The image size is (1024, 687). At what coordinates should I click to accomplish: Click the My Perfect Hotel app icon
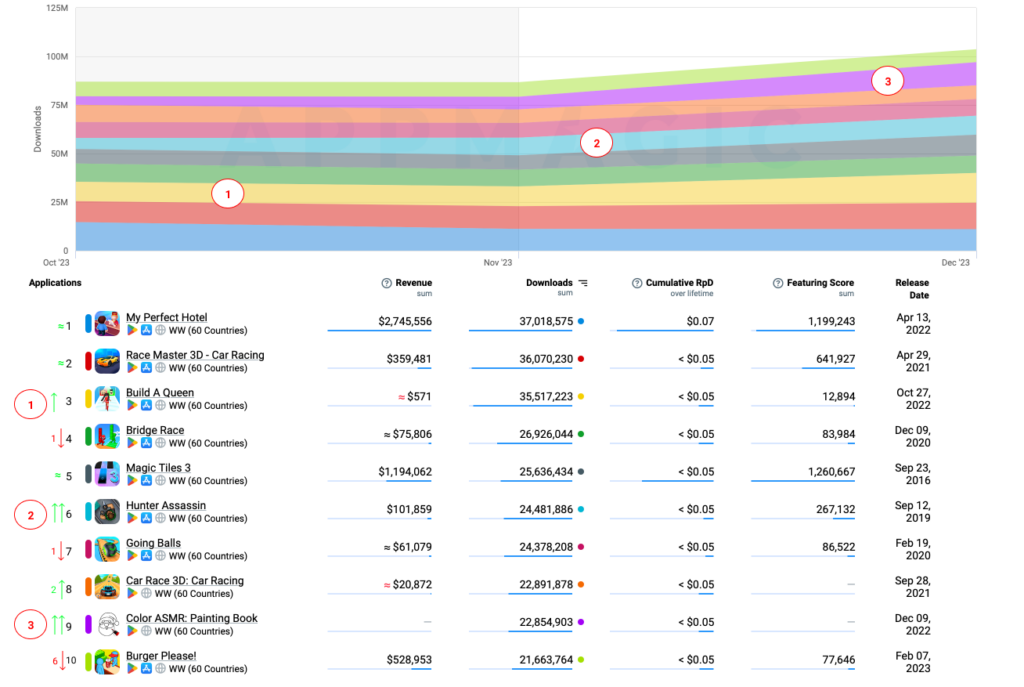pos(108,324)
